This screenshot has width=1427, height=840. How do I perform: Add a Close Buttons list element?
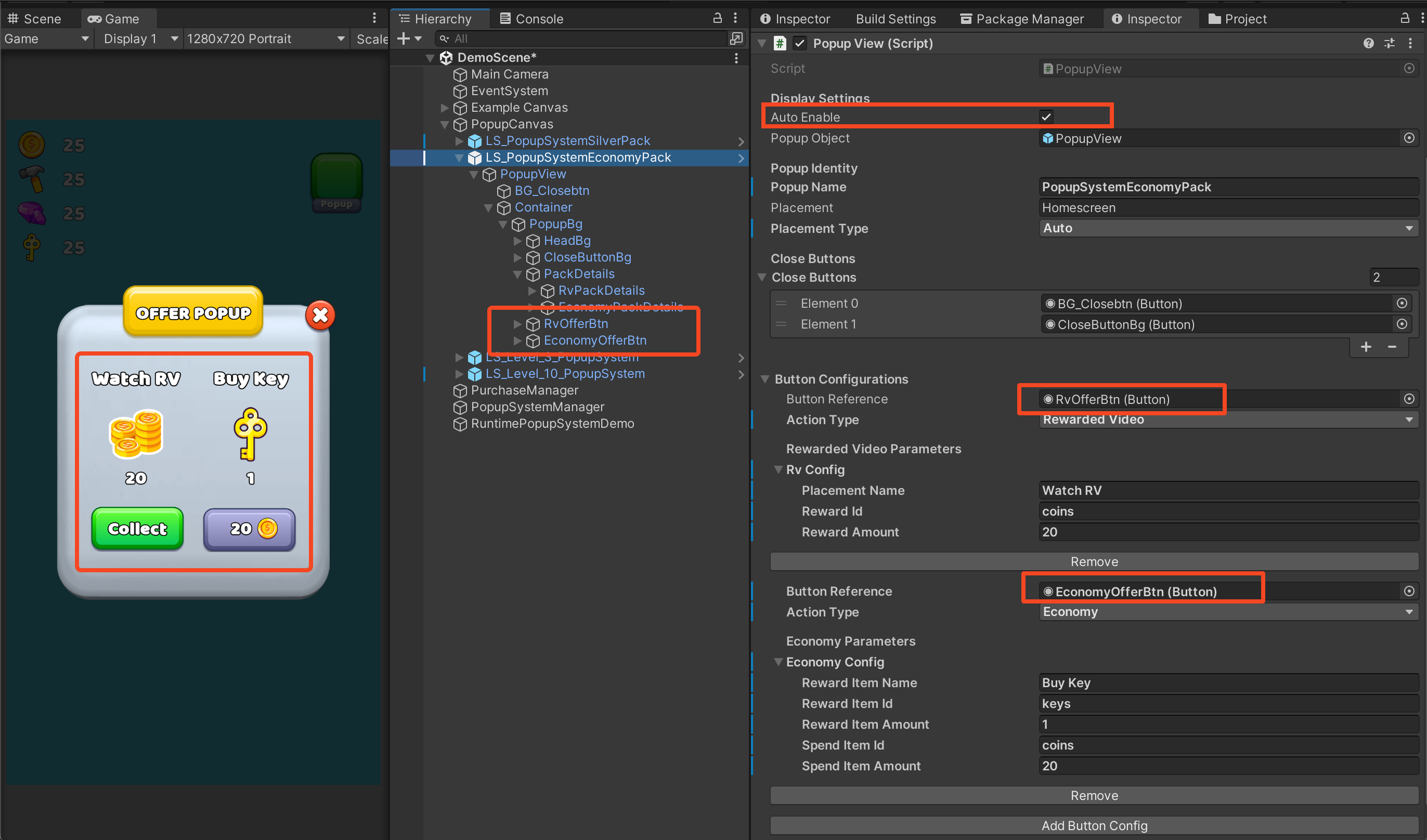(1365, 346)
